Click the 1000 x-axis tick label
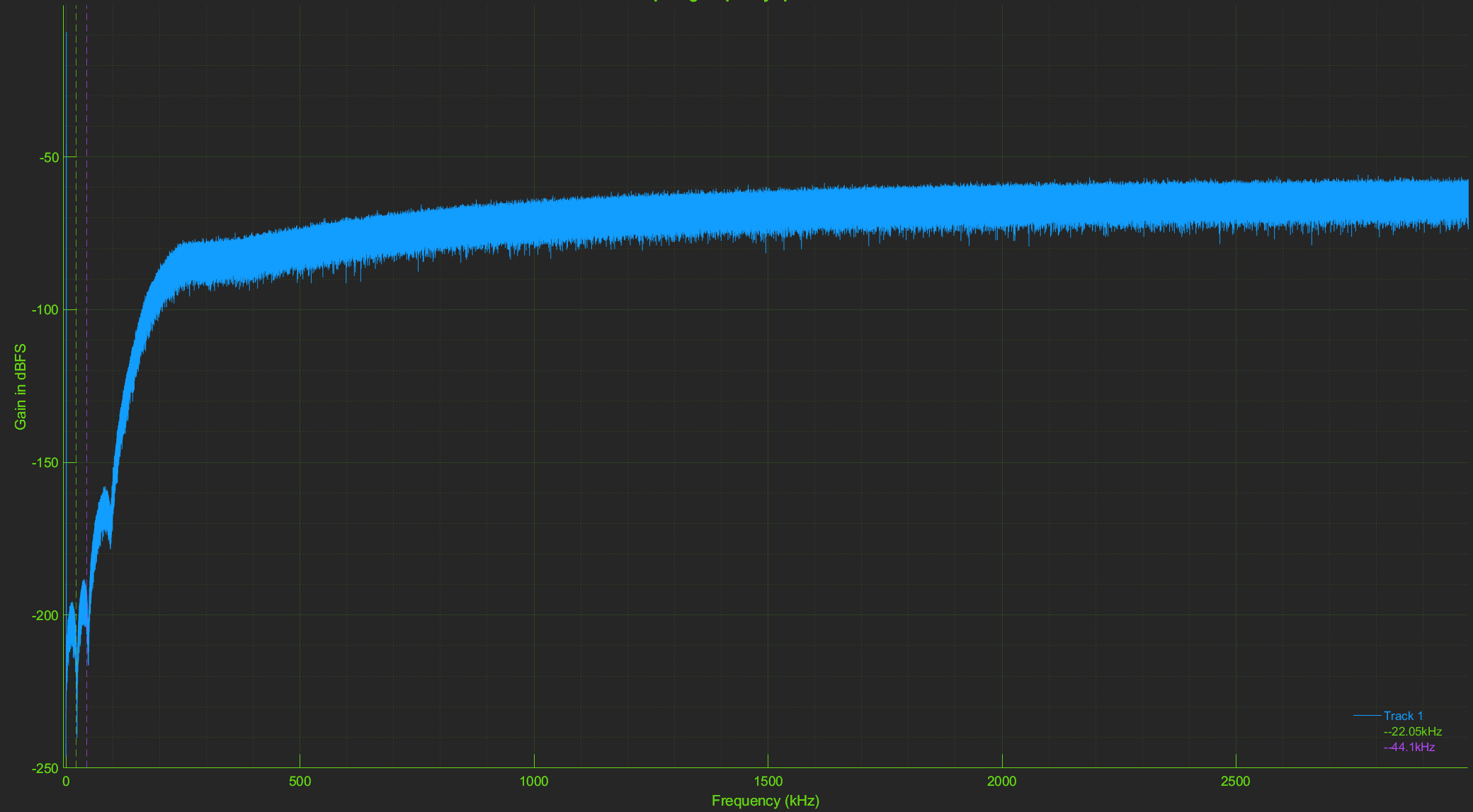 pos(534,782)
